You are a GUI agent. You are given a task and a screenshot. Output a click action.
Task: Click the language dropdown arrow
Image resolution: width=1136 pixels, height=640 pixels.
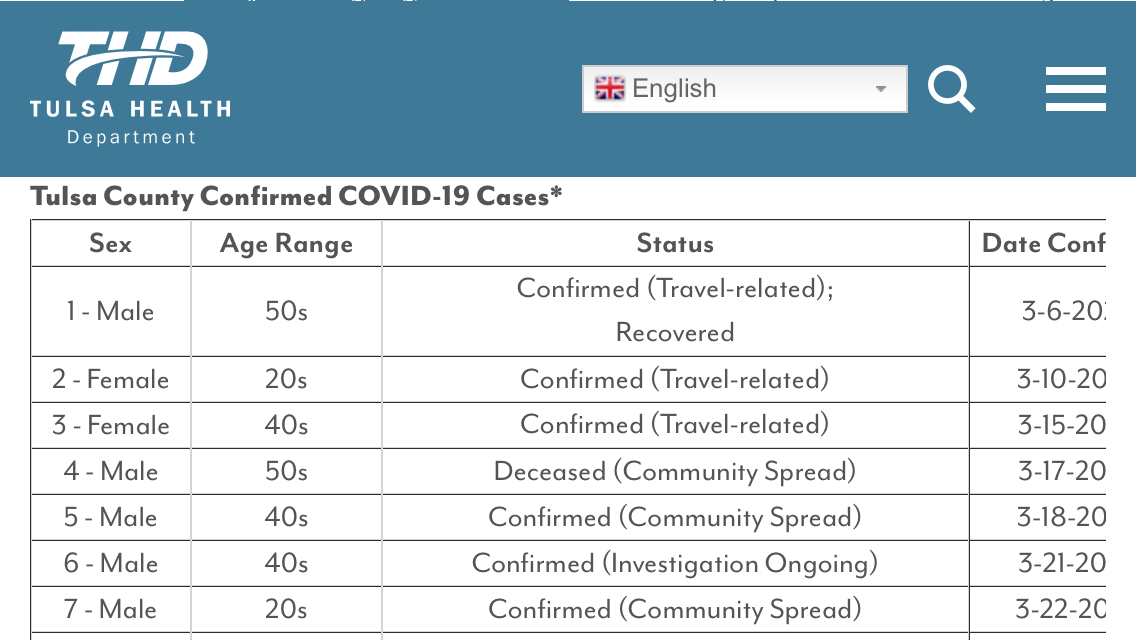point(881,89)
